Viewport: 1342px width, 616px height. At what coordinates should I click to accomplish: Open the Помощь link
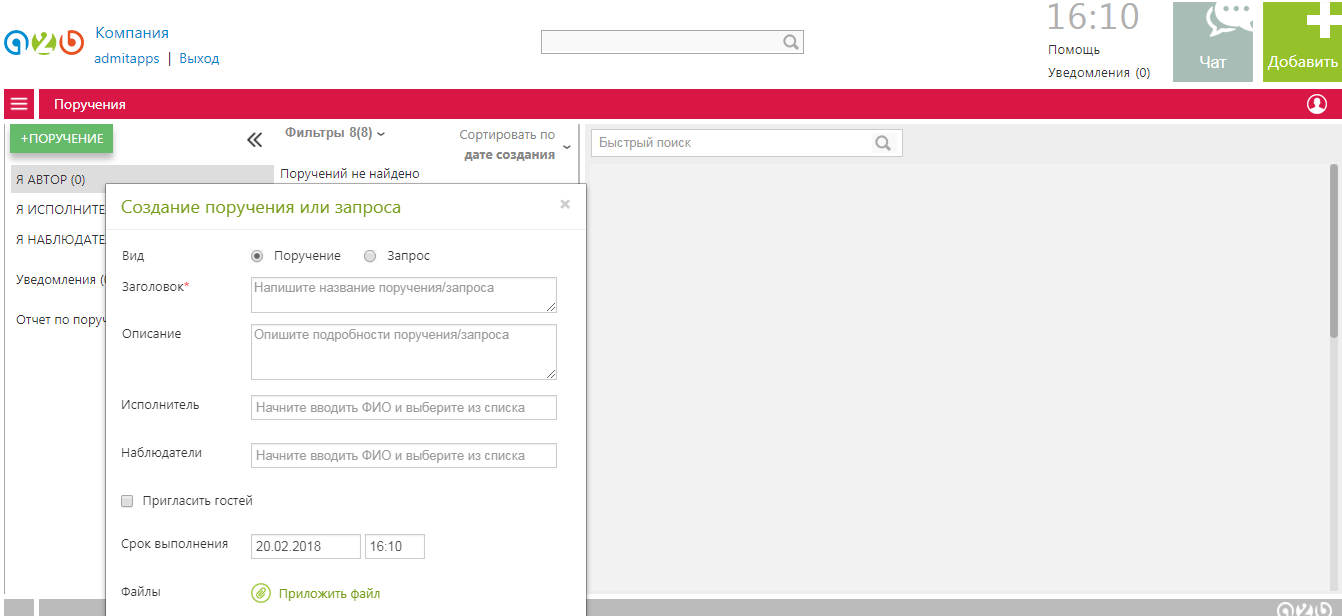[x=1074, y=49]
